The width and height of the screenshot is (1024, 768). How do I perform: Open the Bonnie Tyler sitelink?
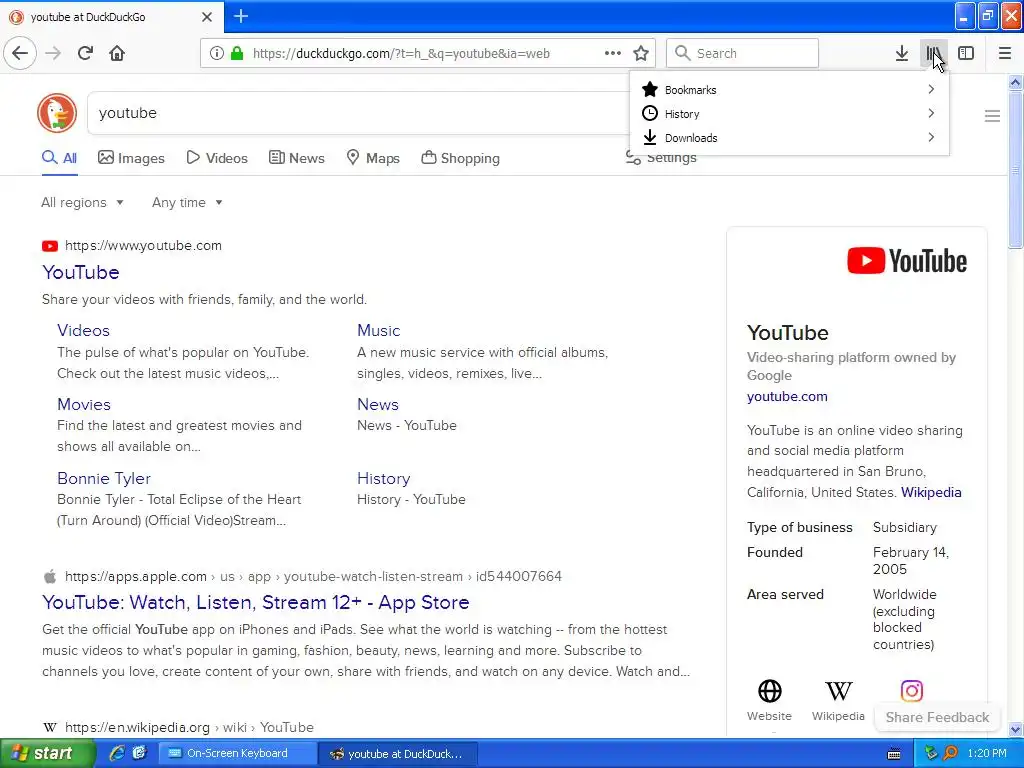(x=104, y=478)
